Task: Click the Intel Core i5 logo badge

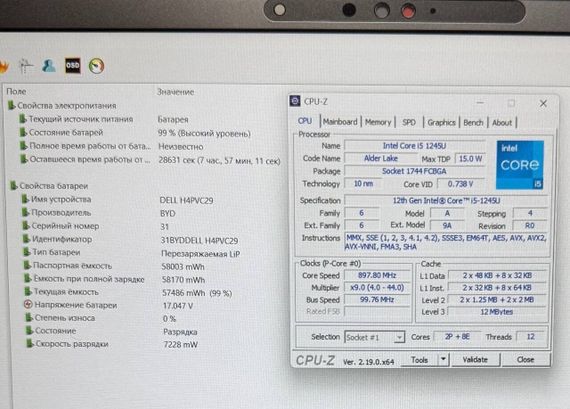Action: click(x=520, y=165)
